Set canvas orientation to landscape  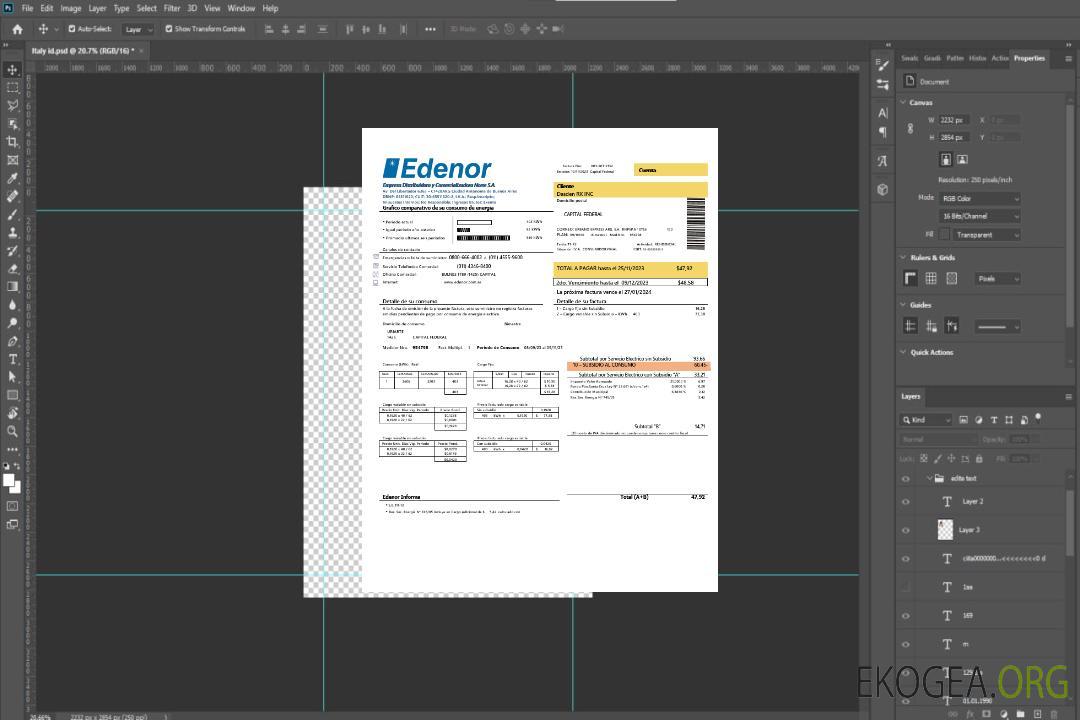point(962,160)
